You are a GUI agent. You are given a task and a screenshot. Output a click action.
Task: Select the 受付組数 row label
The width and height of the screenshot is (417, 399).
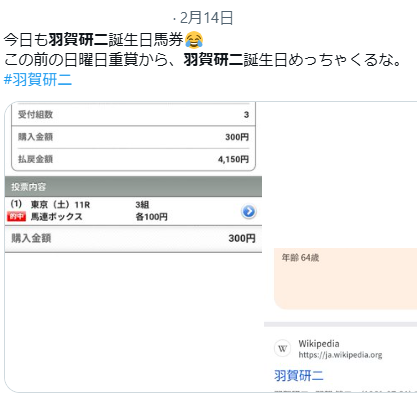tap(35, 115)
